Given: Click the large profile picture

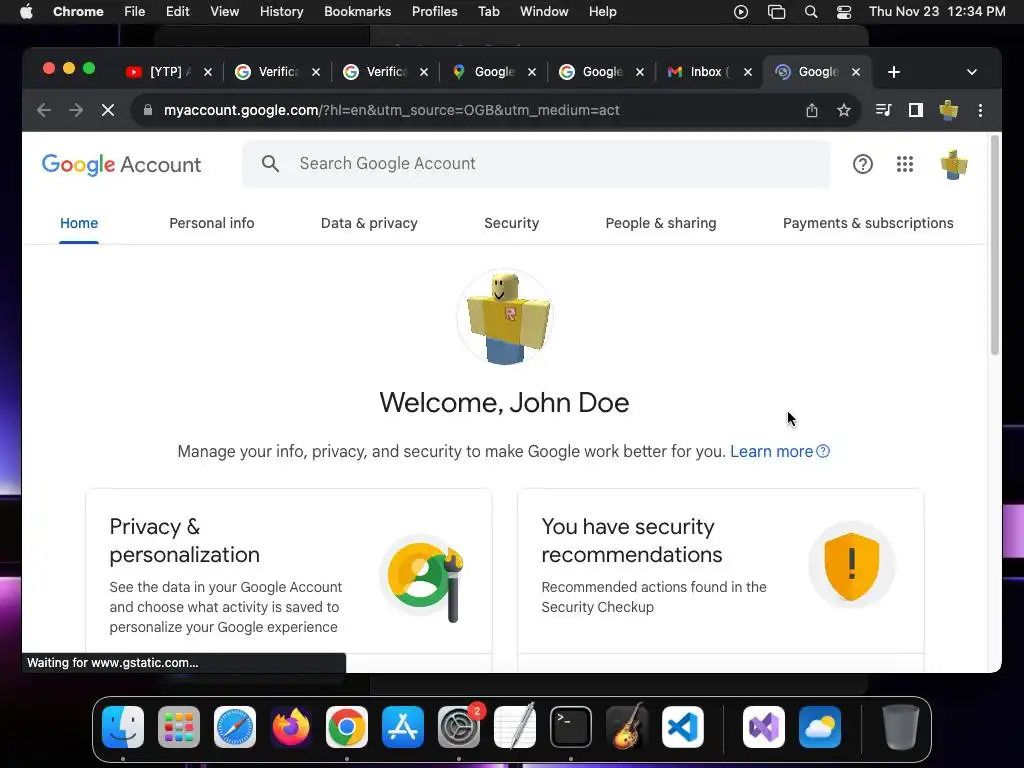Looking at the screenshot, I should coord(505,317).
